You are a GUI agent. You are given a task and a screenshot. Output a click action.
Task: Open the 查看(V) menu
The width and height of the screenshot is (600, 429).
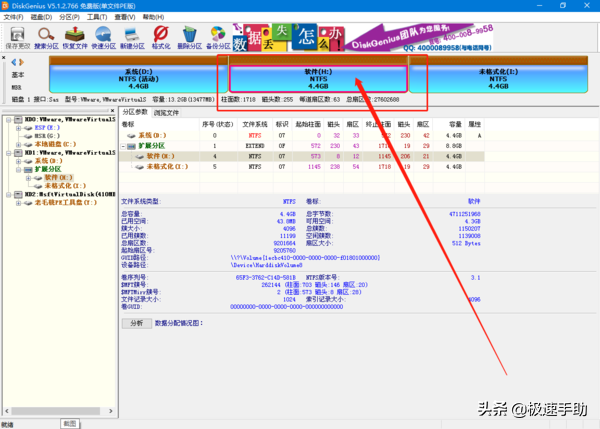coord(125,17)
